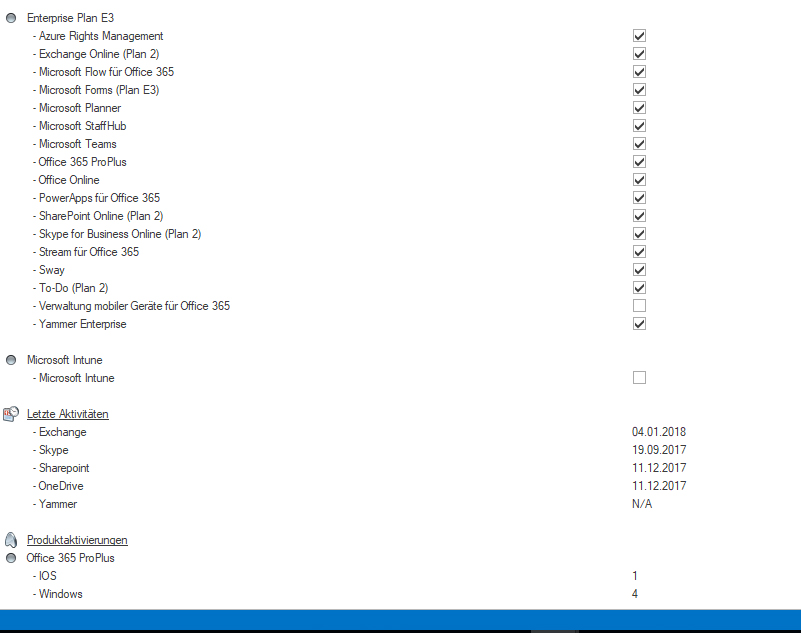Select the Sharepoint date 11.12.2017
Viewport: 801px width, 633px height.
click(x=659, y=468)
